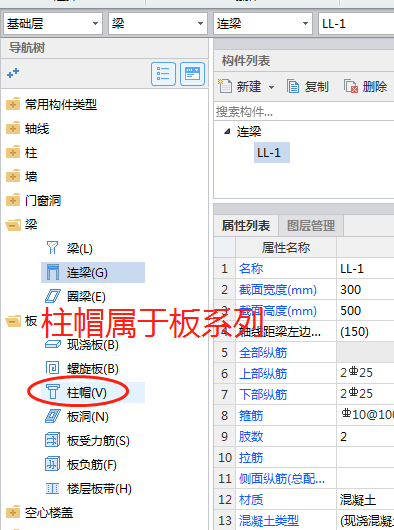Viewport: 394px width, 530px height.
Task: Edit the 截面高度 value 500
Action: (x=365, y=311)
